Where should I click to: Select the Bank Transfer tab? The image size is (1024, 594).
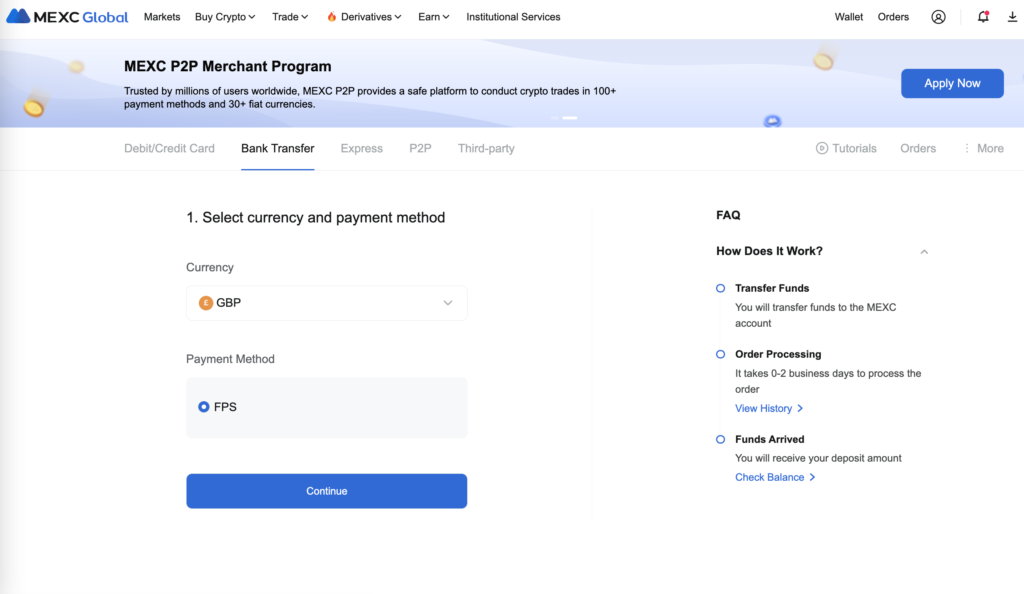(x=278, y=148)
